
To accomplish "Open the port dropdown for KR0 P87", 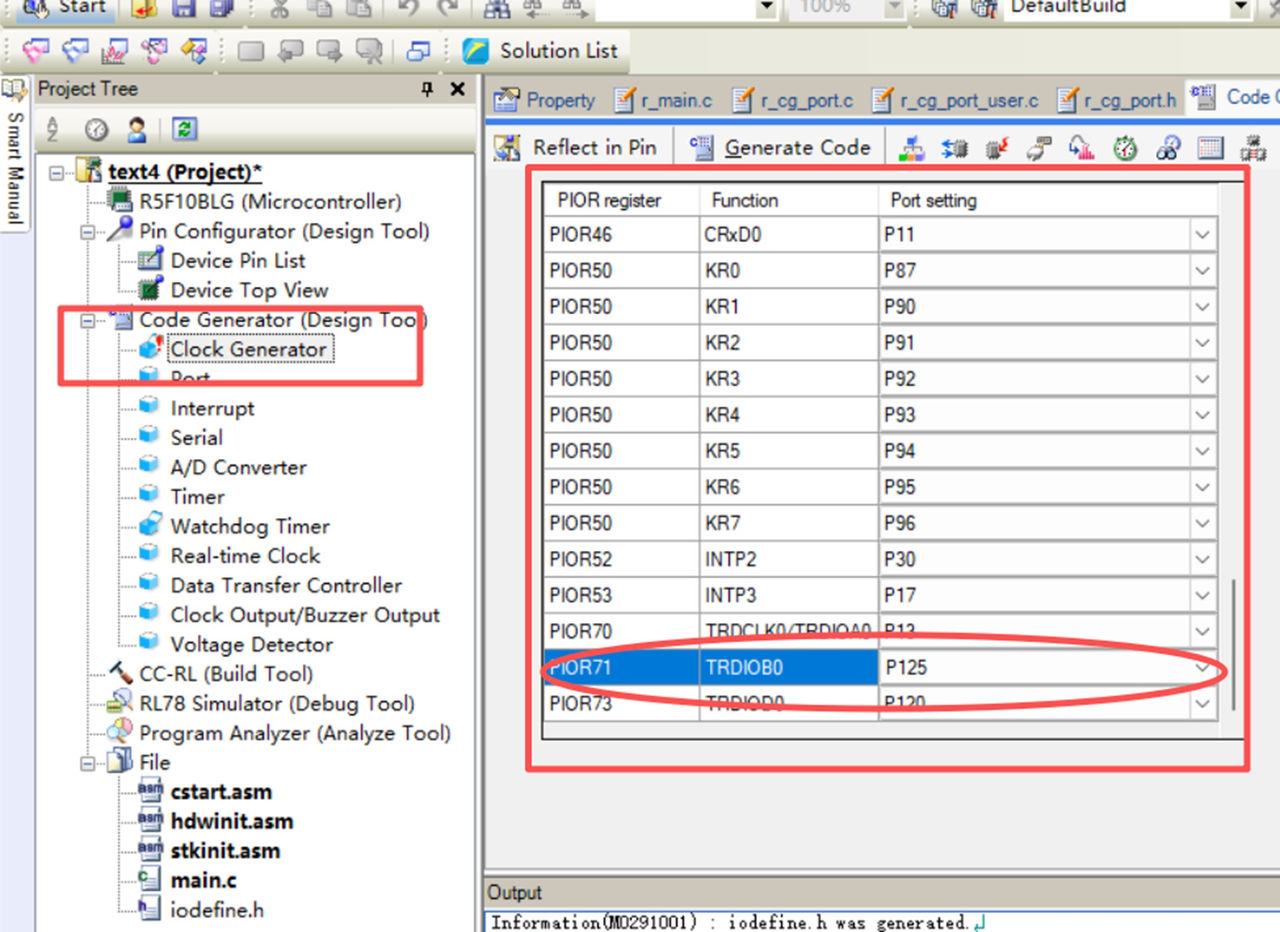I will pyautogui.click(x=1203, y=271).
